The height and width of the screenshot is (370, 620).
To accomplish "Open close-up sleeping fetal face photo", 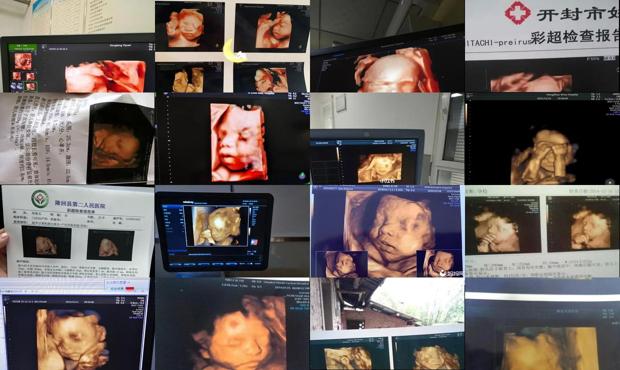I will click(x=232, y=324).
